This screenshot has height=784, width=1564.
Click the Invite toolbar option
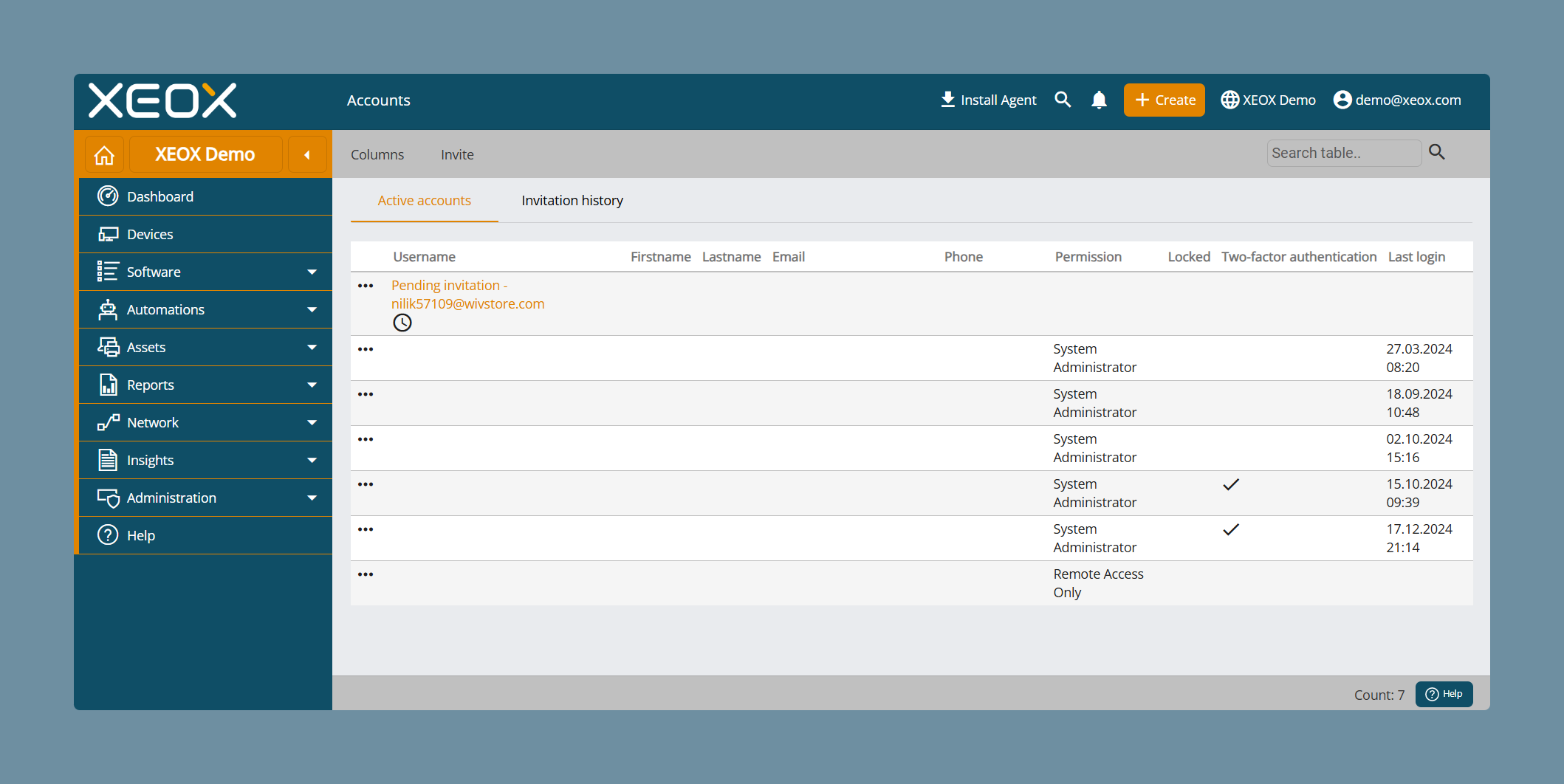click(457, 155)
